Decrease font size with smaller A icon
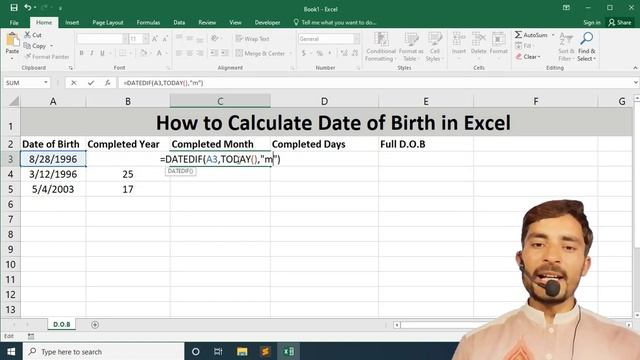640x360 pixels. coord(165,39)
